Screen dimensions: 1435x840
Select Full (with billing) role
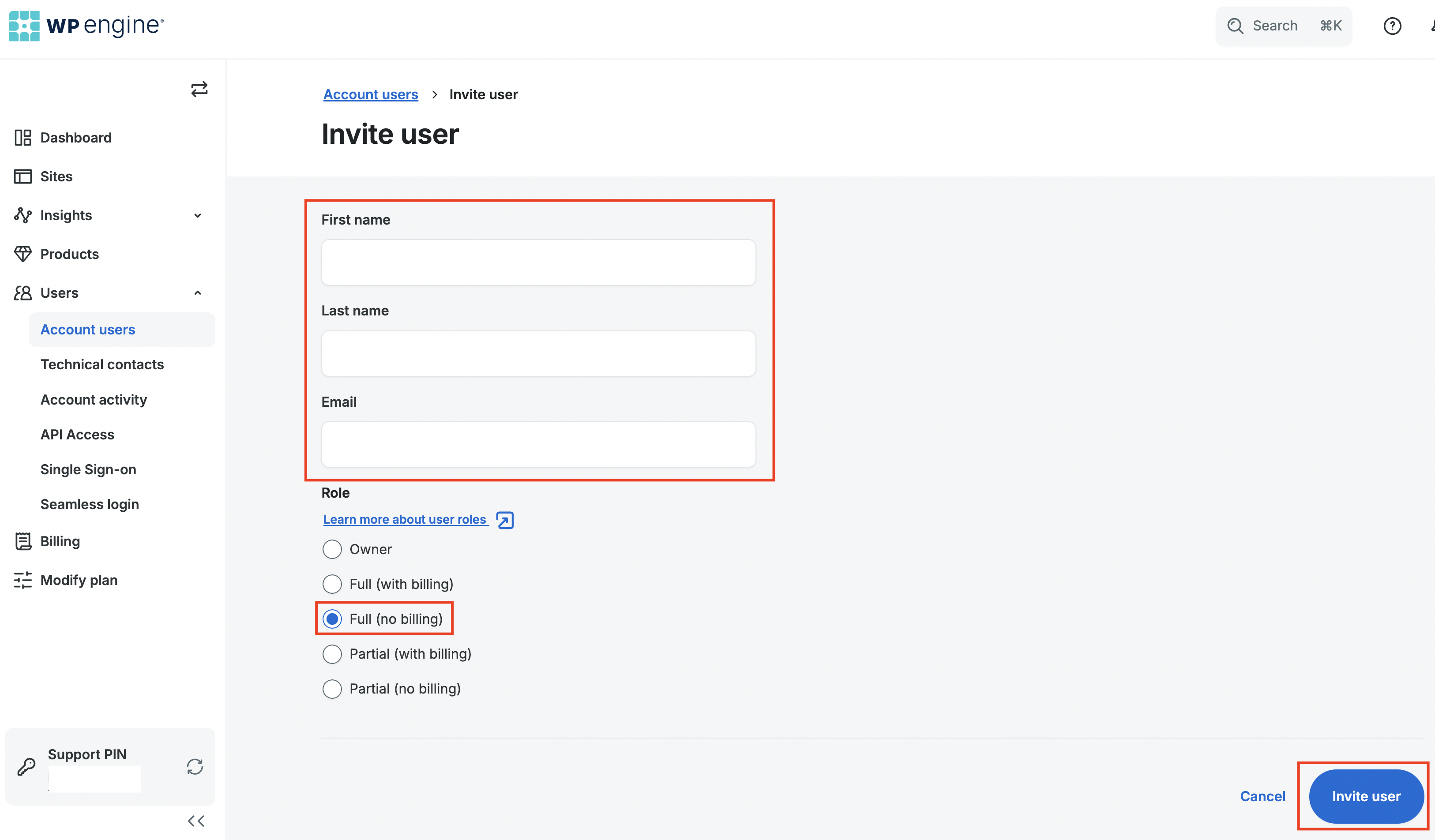(x=333, y=584)
